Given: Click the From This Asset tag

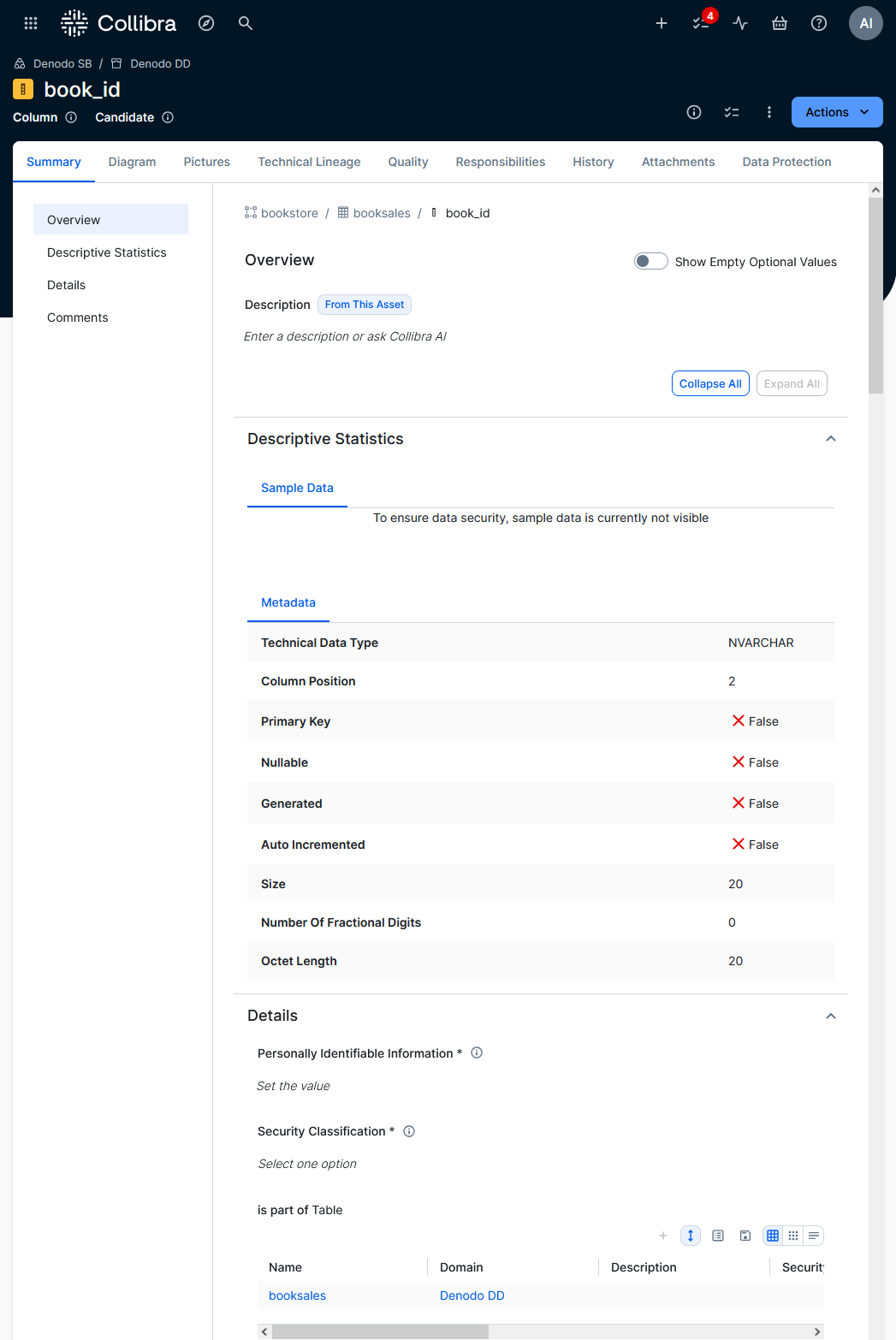Looking at the screenshot, I should (x=365, y=305).
